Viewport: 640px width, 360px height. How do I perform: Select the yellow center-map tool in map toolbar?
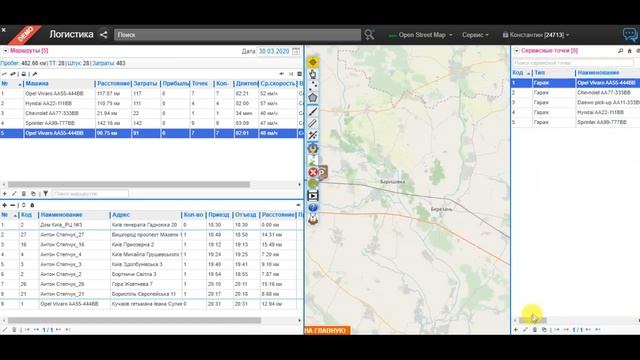point(313,62)
